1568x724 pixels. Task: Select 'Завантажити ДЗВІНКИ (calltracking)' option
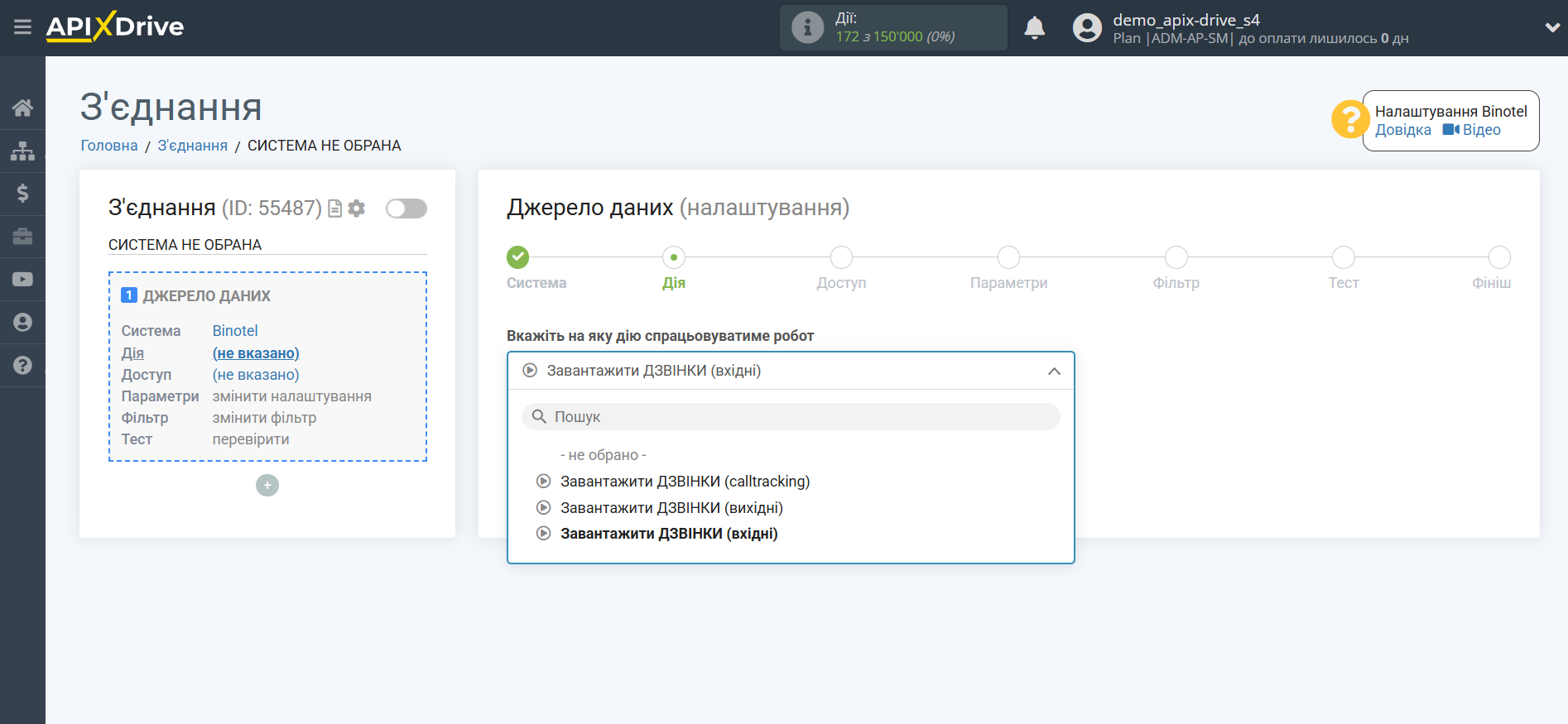coord(685,482)
